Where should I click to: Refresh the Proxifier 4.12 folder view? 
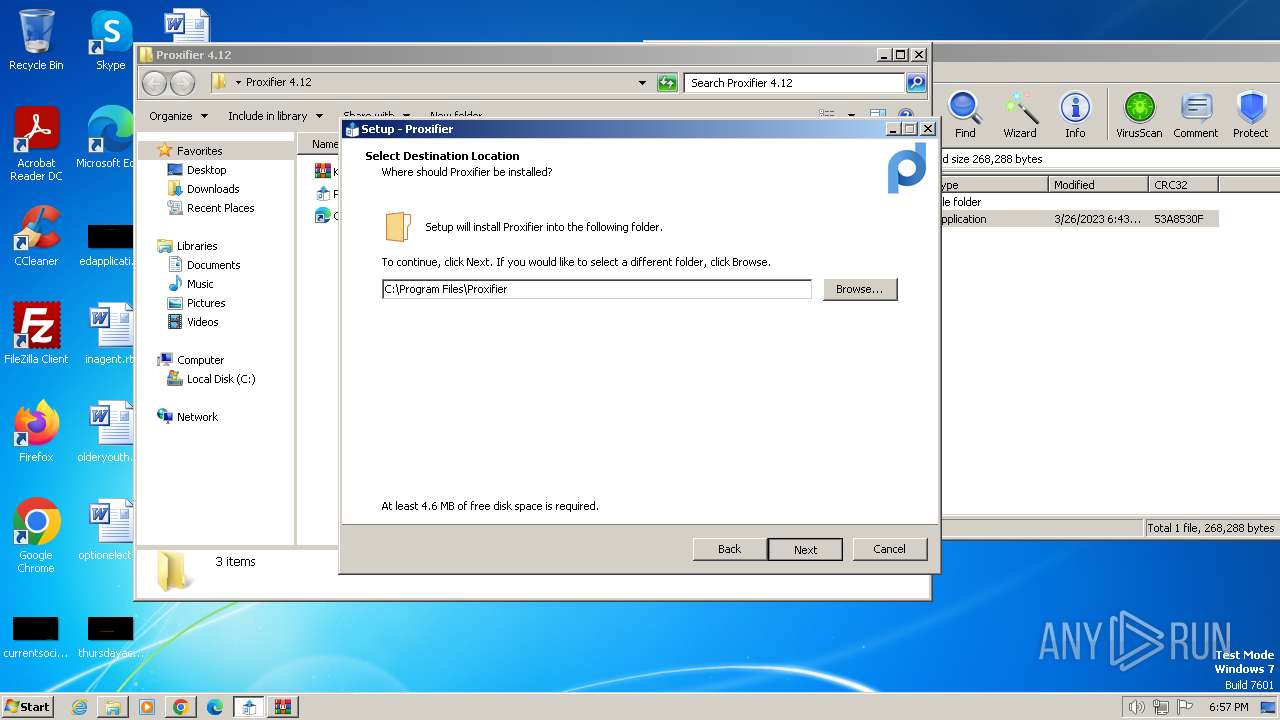click(667, 83)
